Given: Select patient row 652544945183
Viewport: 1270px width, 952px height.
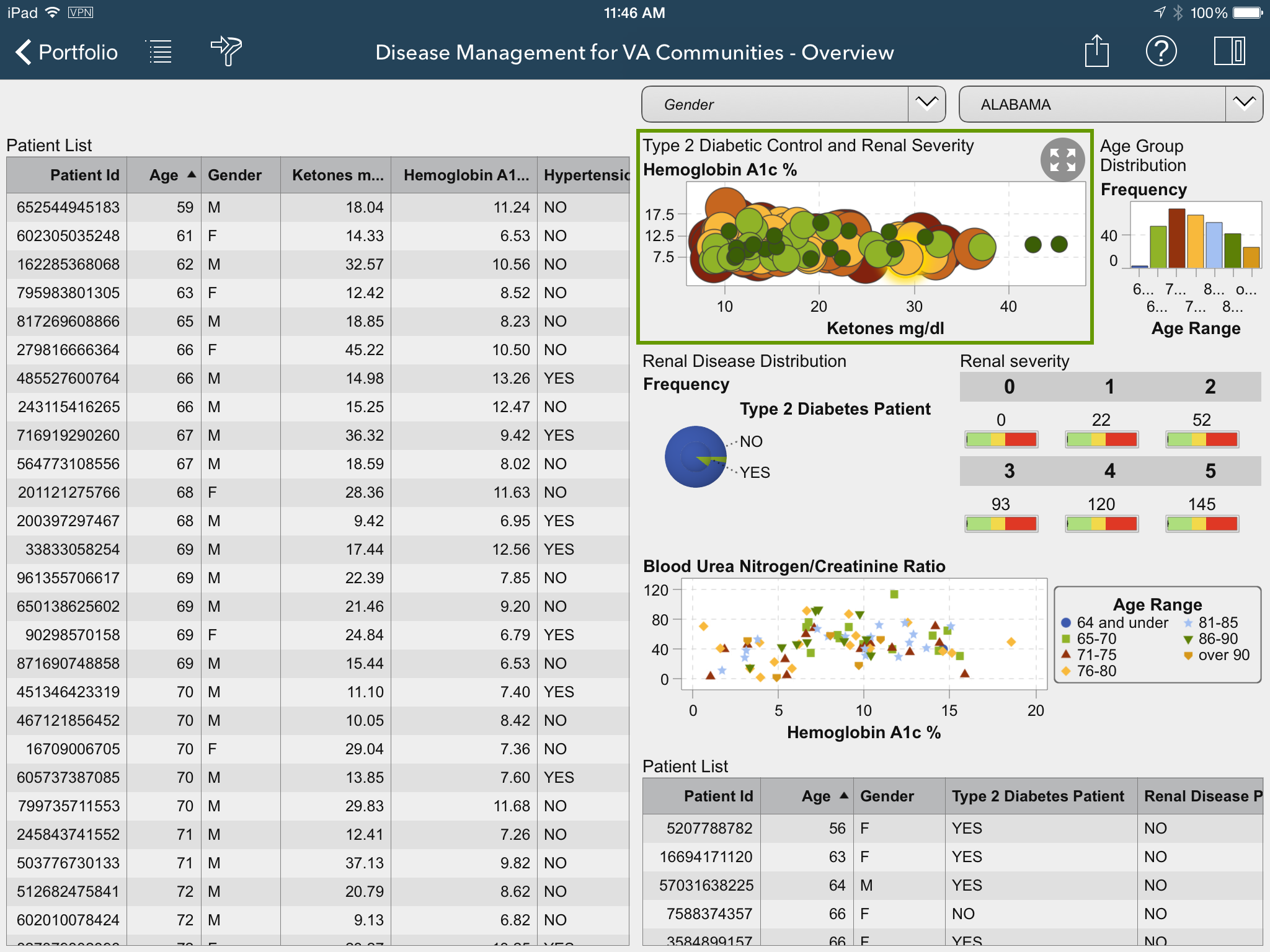Looking at the screenshot, I should click(68, 207).
